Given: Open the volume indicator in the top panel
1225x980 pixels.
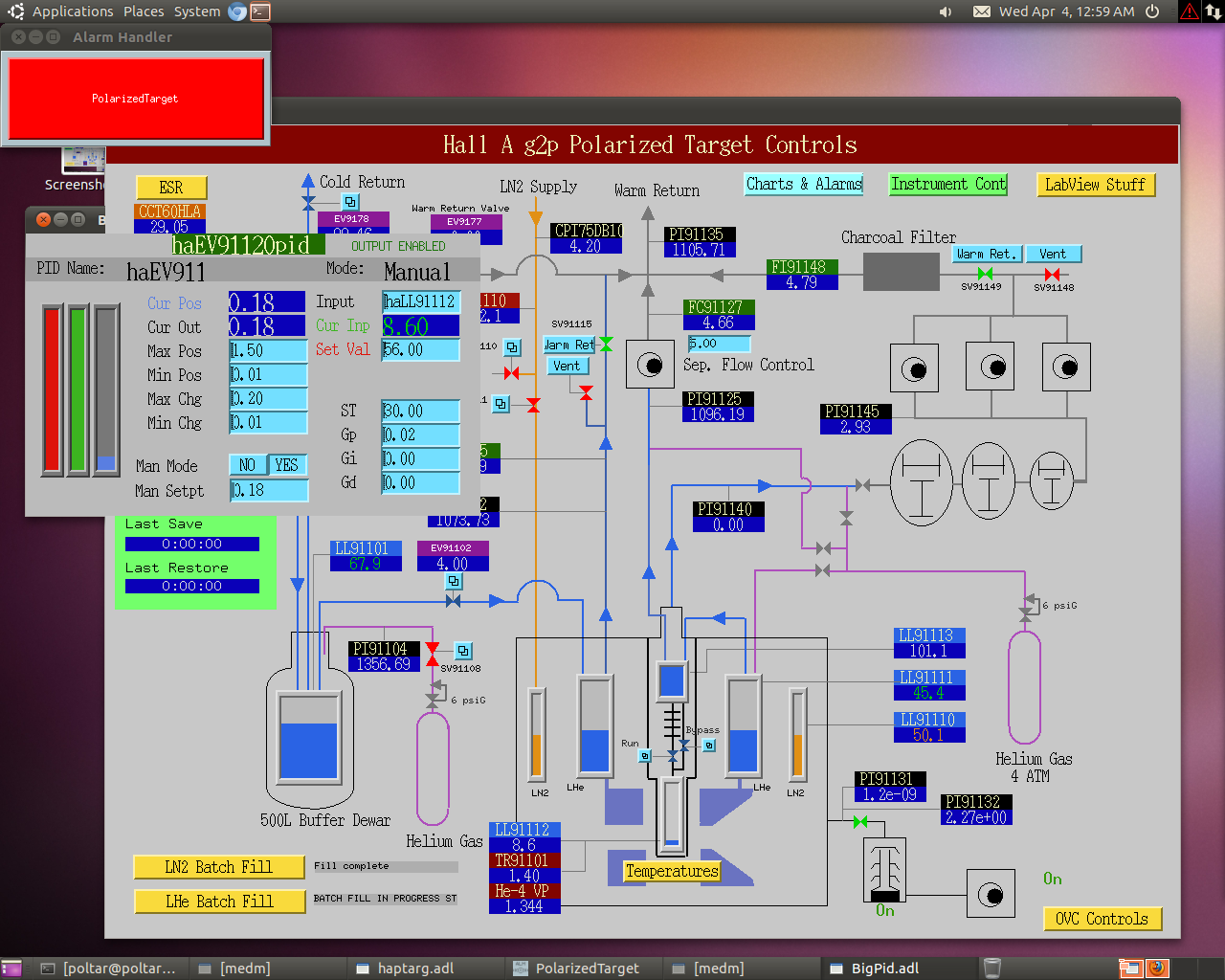Looking at the screenshot, I should [x=946, y=11].
